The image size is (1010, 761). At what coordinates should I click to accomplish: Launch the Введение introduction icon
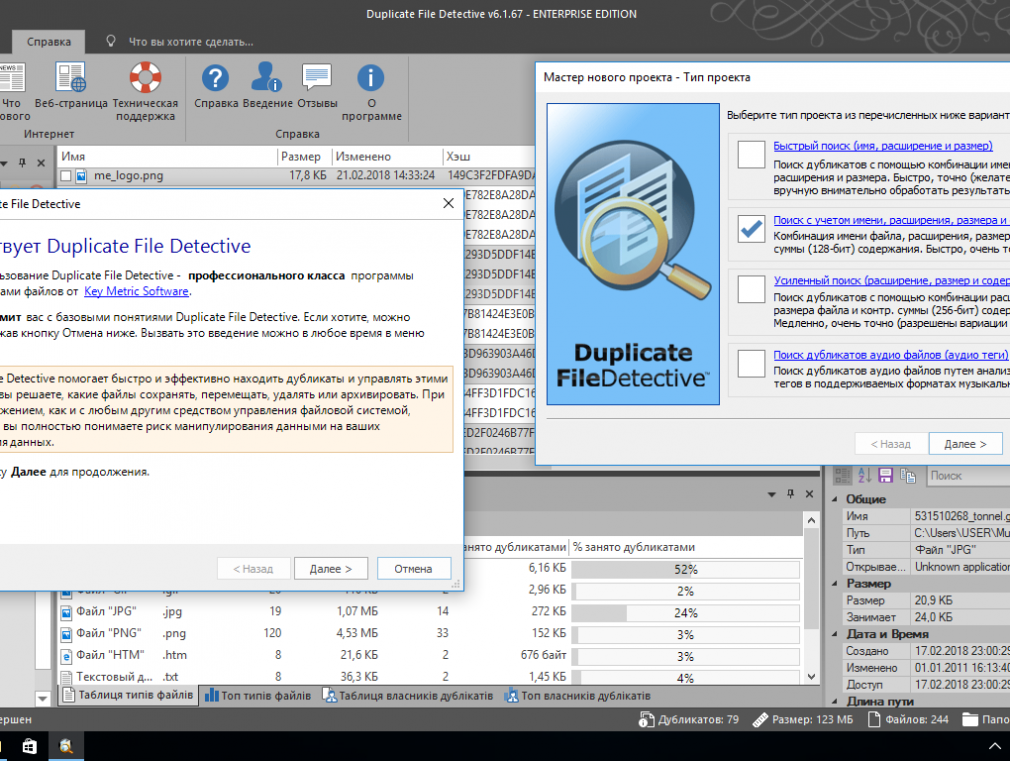267,77
